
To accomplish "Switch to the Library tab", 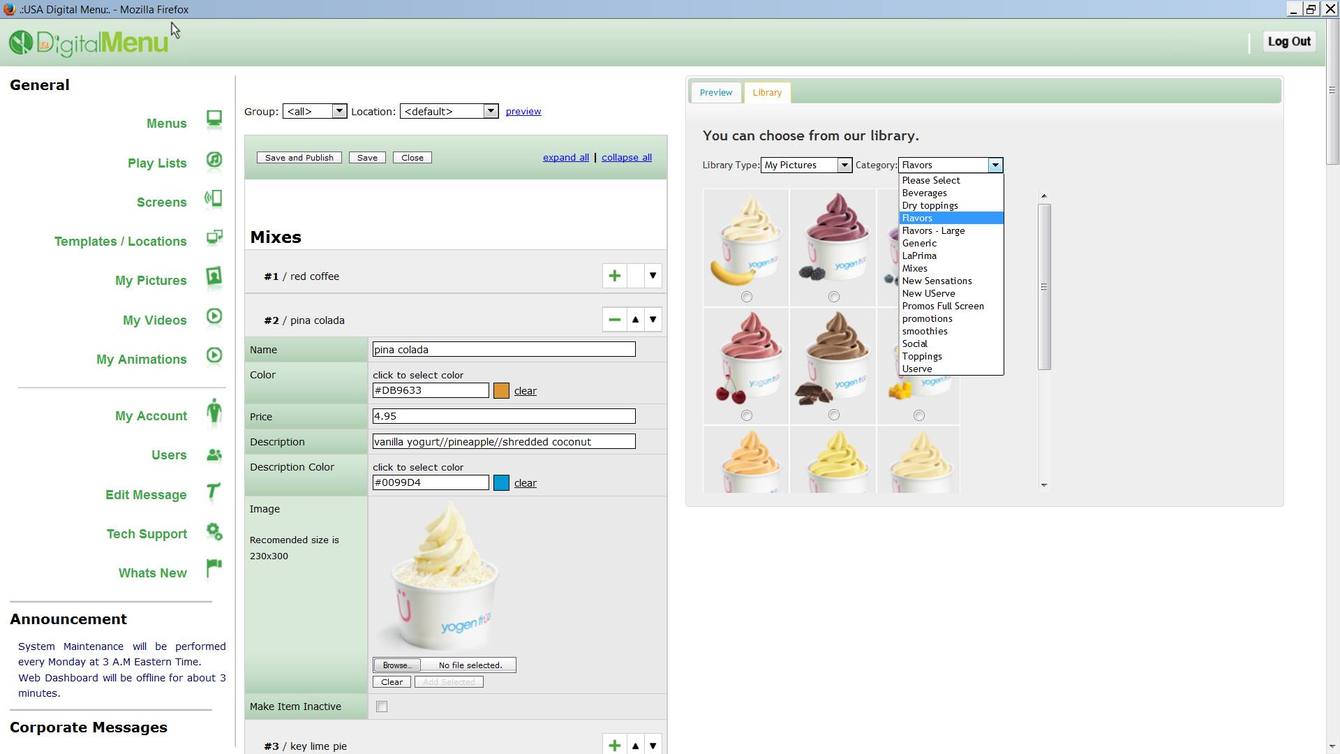I will (767, 92).
